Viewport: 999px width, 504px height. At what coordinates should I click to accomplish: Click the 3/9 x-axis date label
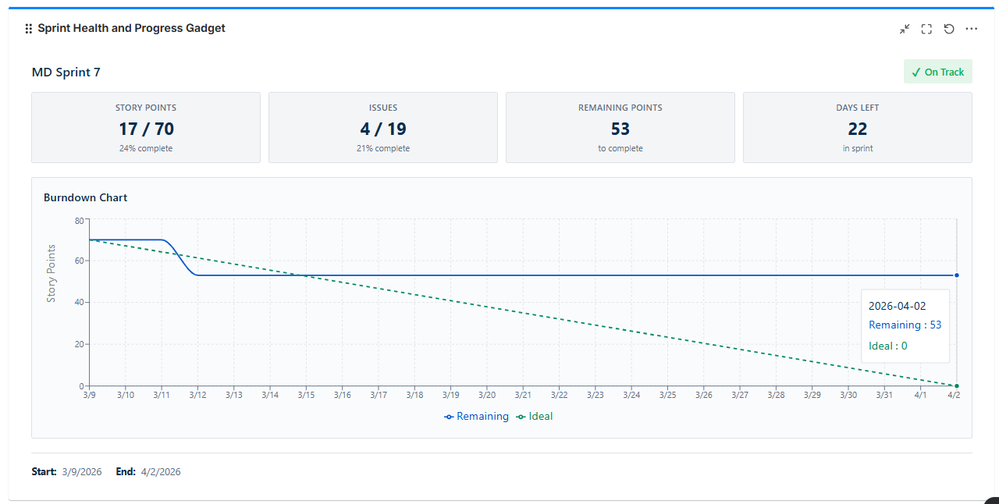tap(89, 395)
